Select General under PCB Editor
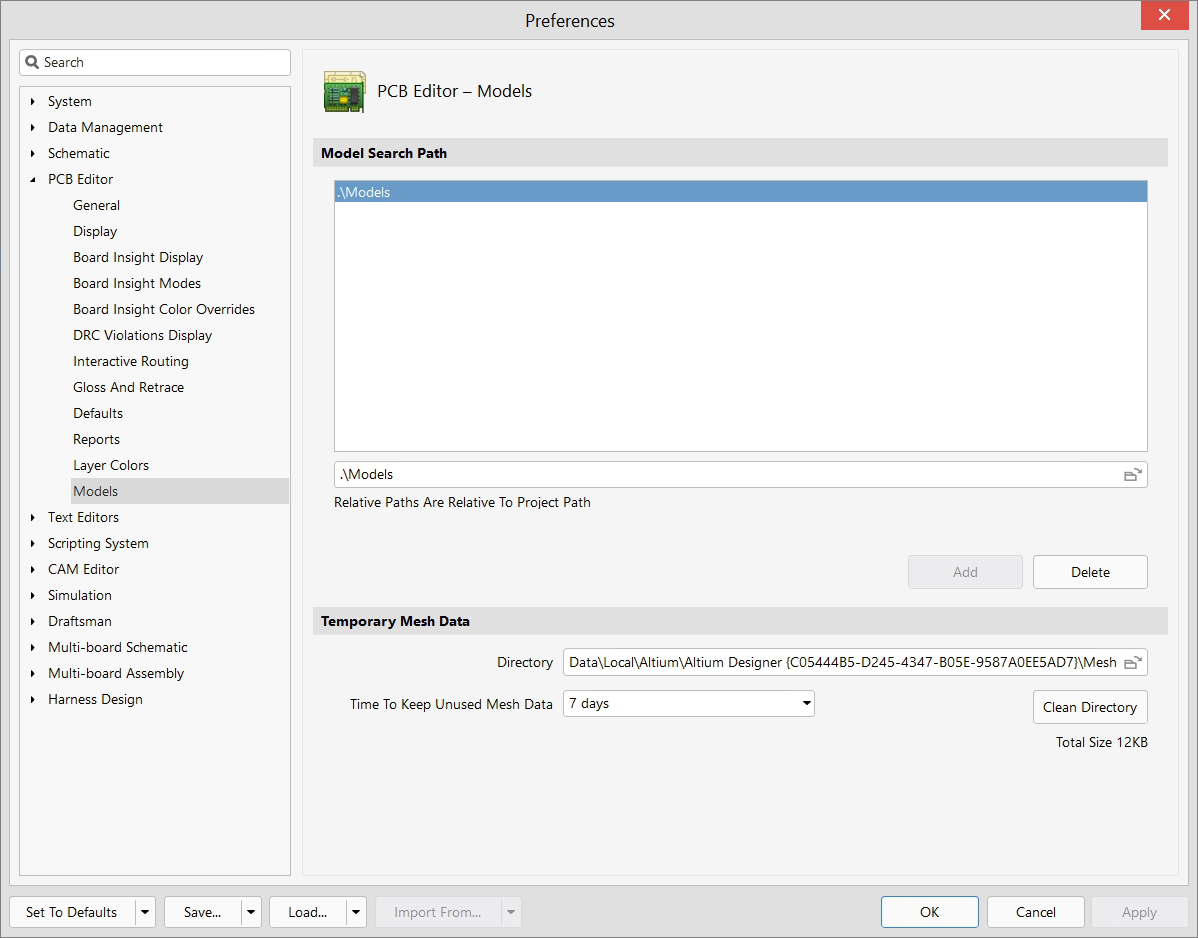1198x938 pixels. click(x=96, y=205)
